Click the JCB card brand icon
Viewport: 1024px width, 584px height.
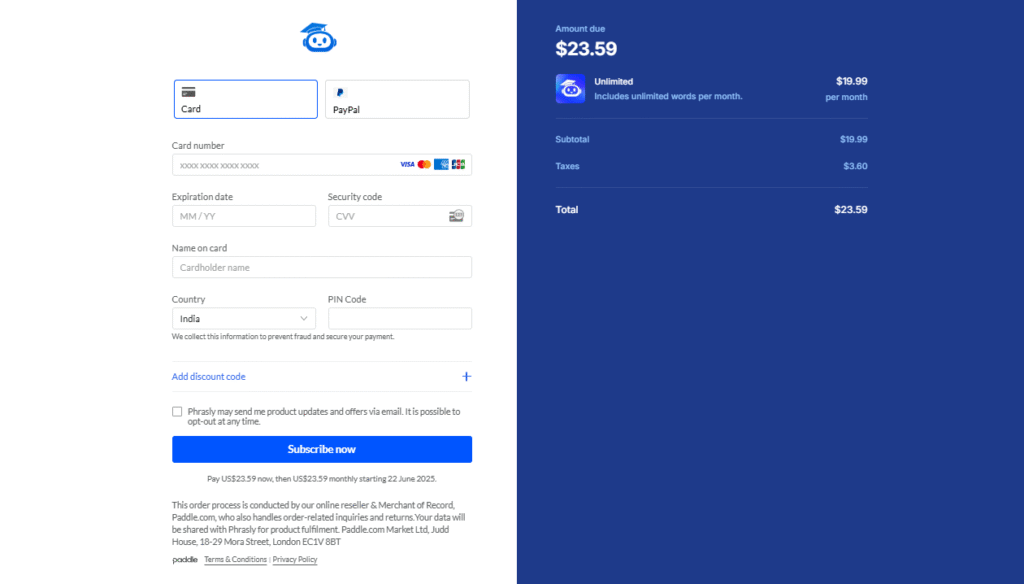(x=458, y=165)
